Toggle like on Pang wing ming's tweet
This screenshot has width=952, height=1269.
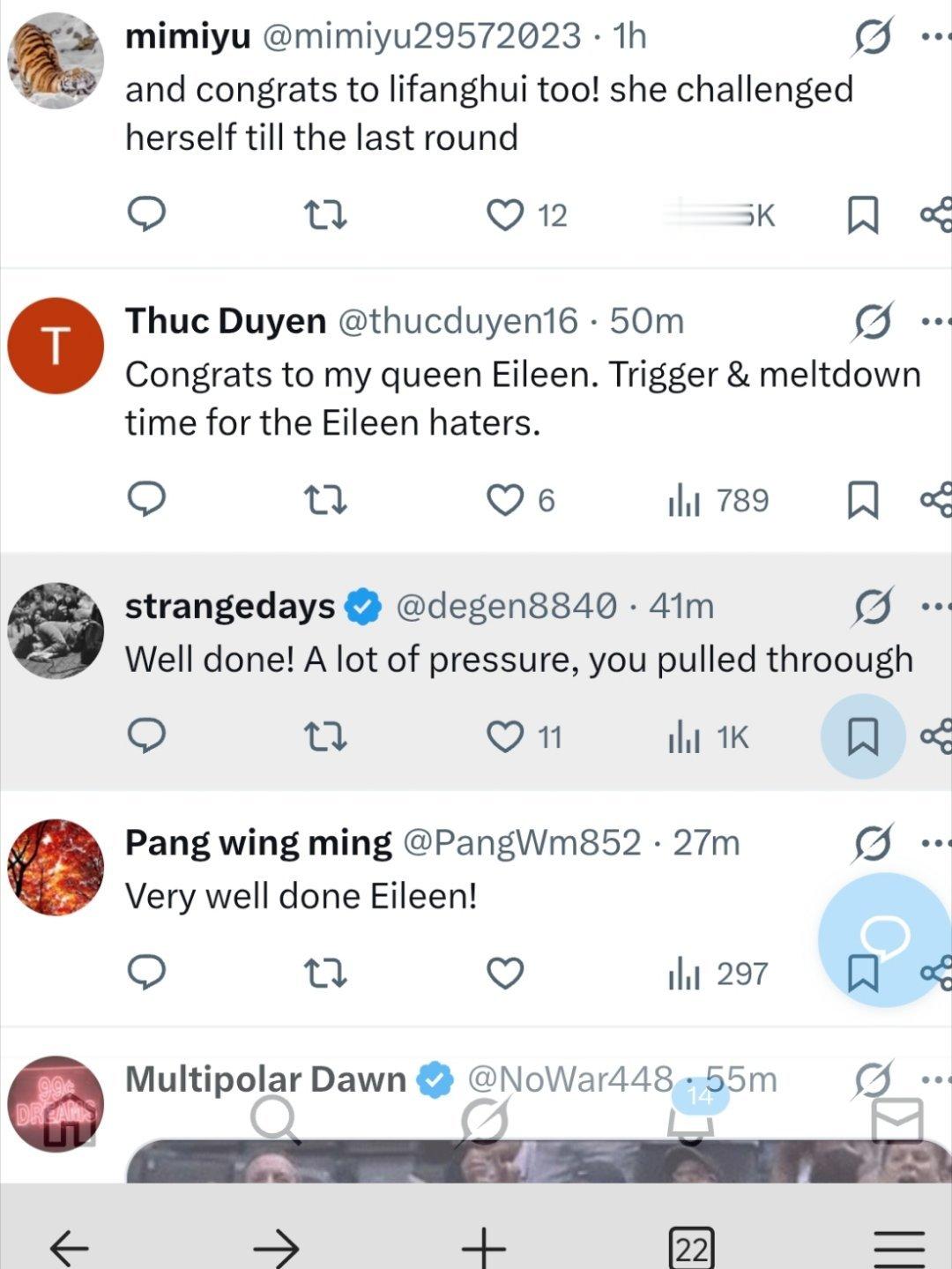point(505,974)
